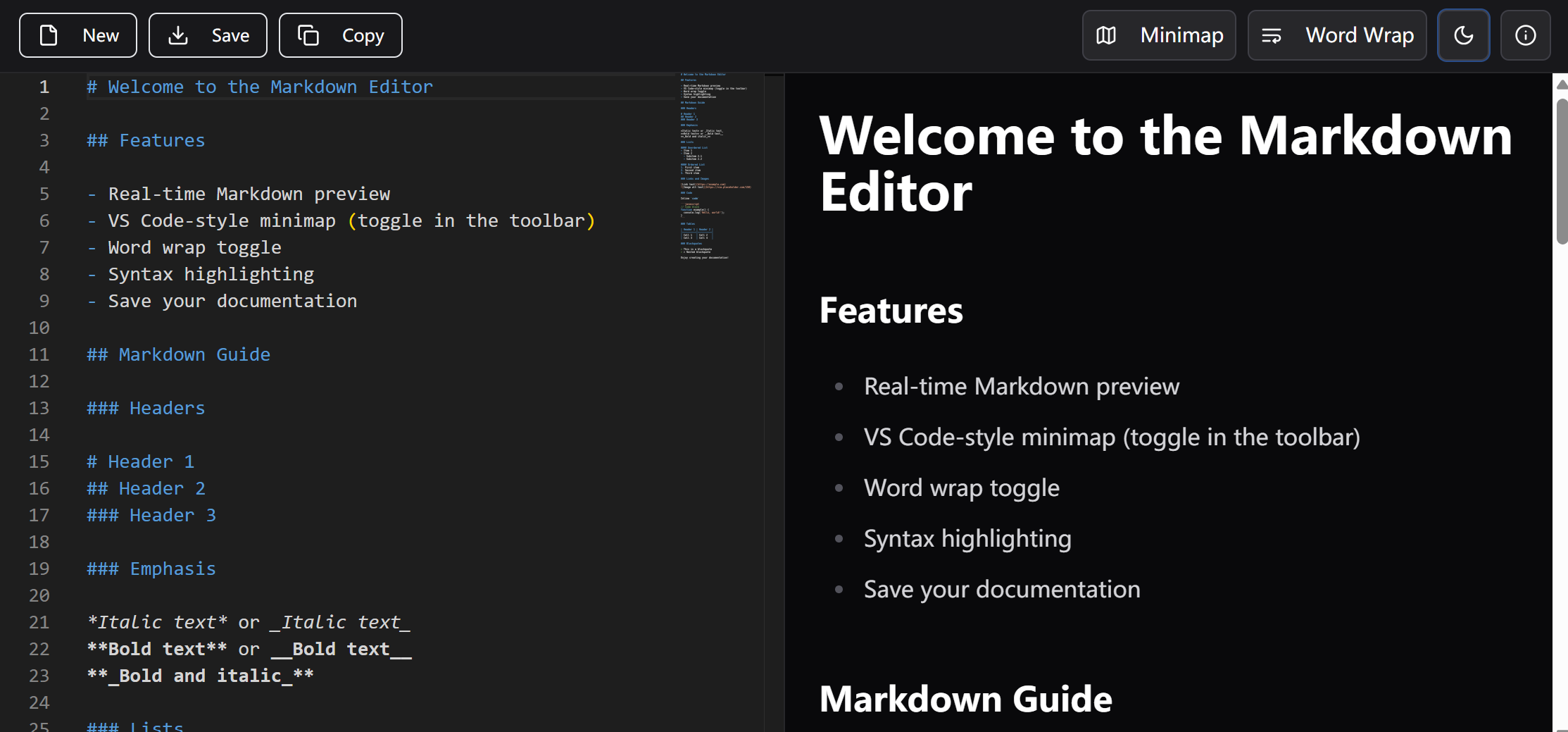Screen dimensions: 1568x732
Task: Open the info dialog via the (i) icon
Action: [x=1525, y=35]
